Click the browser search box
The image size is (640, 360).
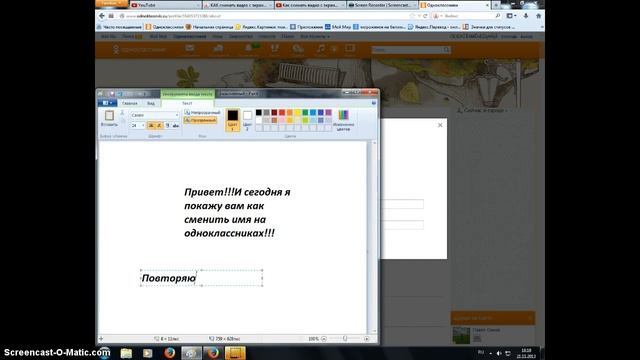coord(467,16)
